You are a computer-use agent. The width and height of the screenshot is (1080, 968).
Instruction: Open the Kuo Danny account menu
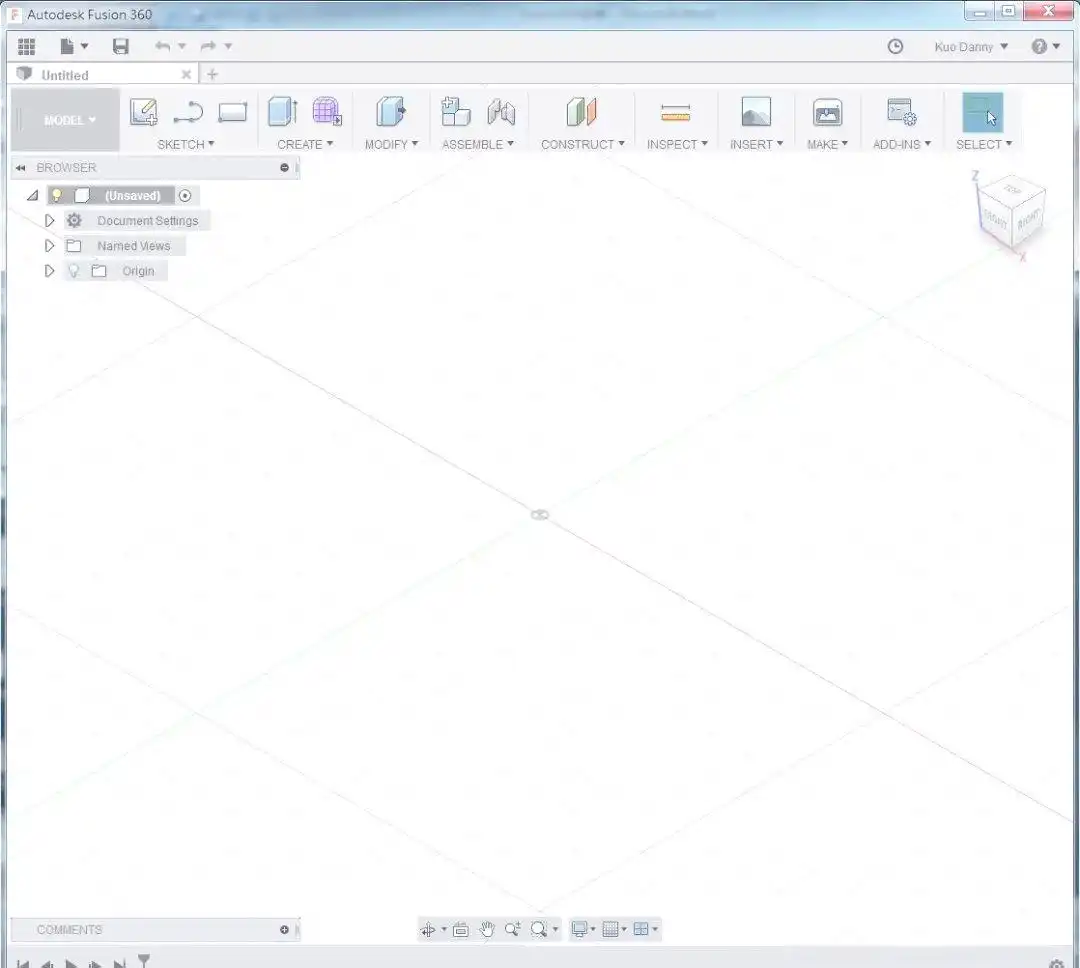tap(970, 47)
